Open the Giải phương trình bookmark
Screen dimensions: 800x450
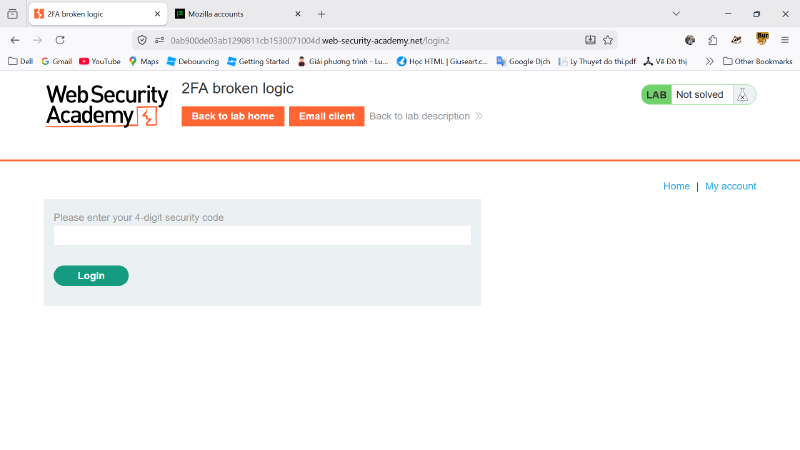(x=343, y=61)
